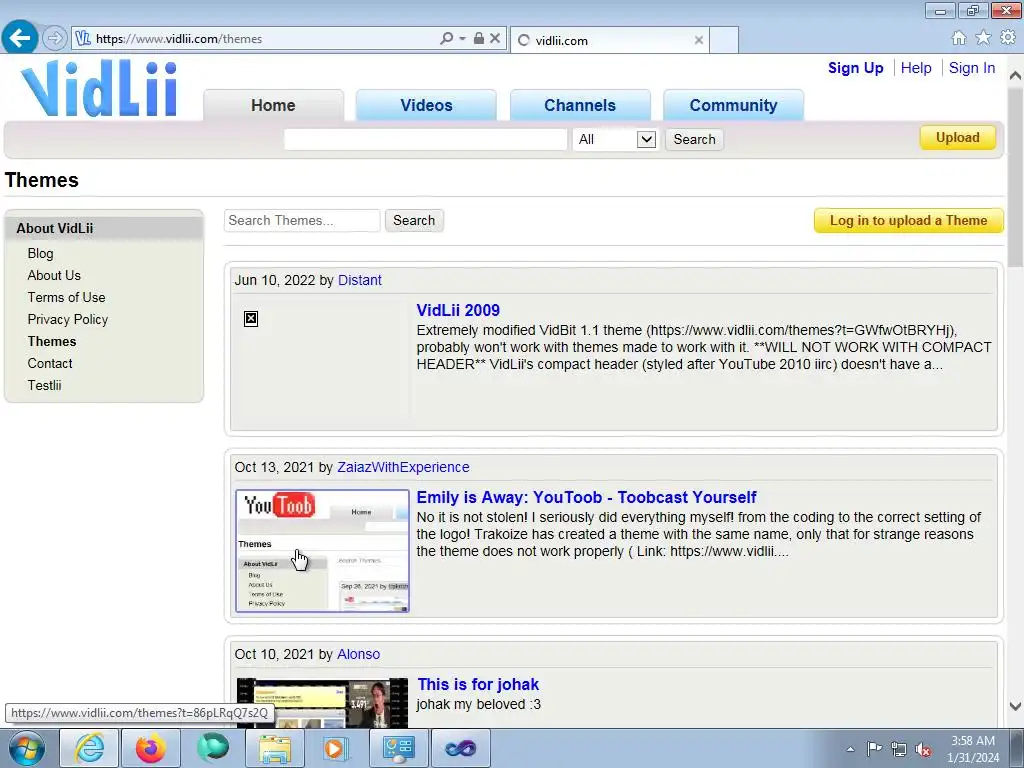Open the Control Panel taskbar icon
The image size is (1024, 768).
(398, 748)
